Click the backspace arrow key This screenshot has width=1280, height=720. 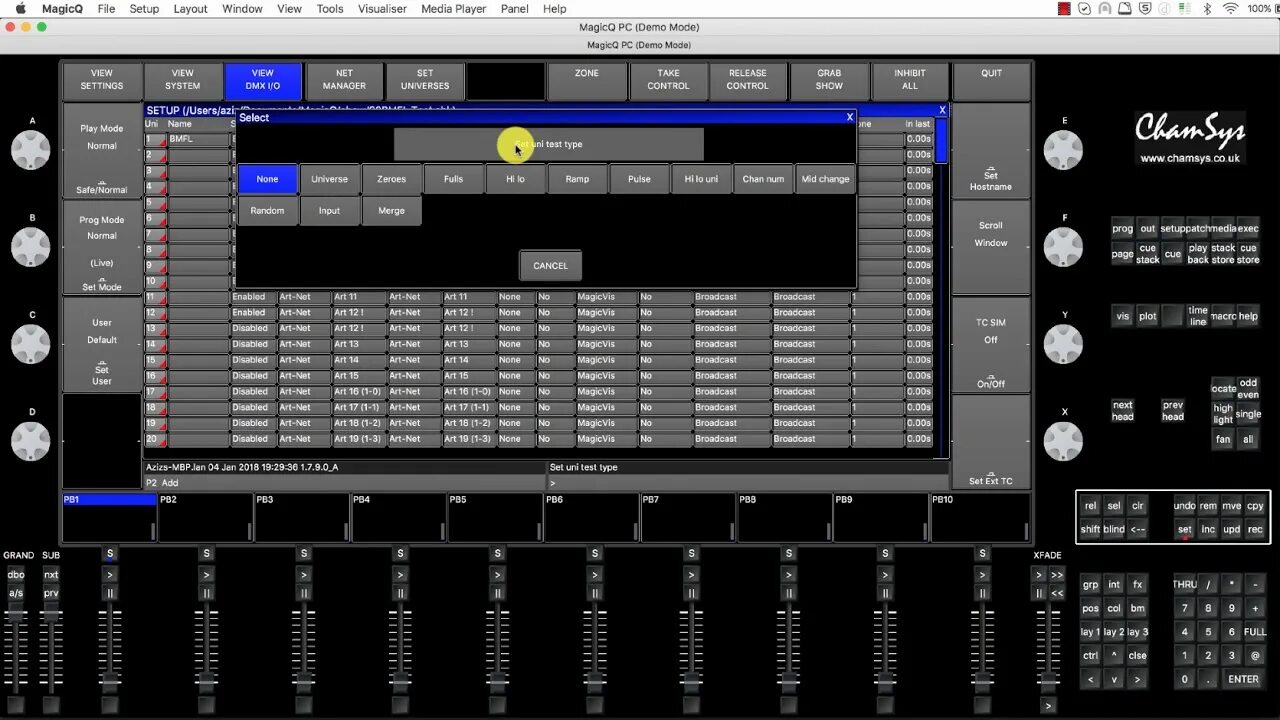click(x=1137, y=529)
